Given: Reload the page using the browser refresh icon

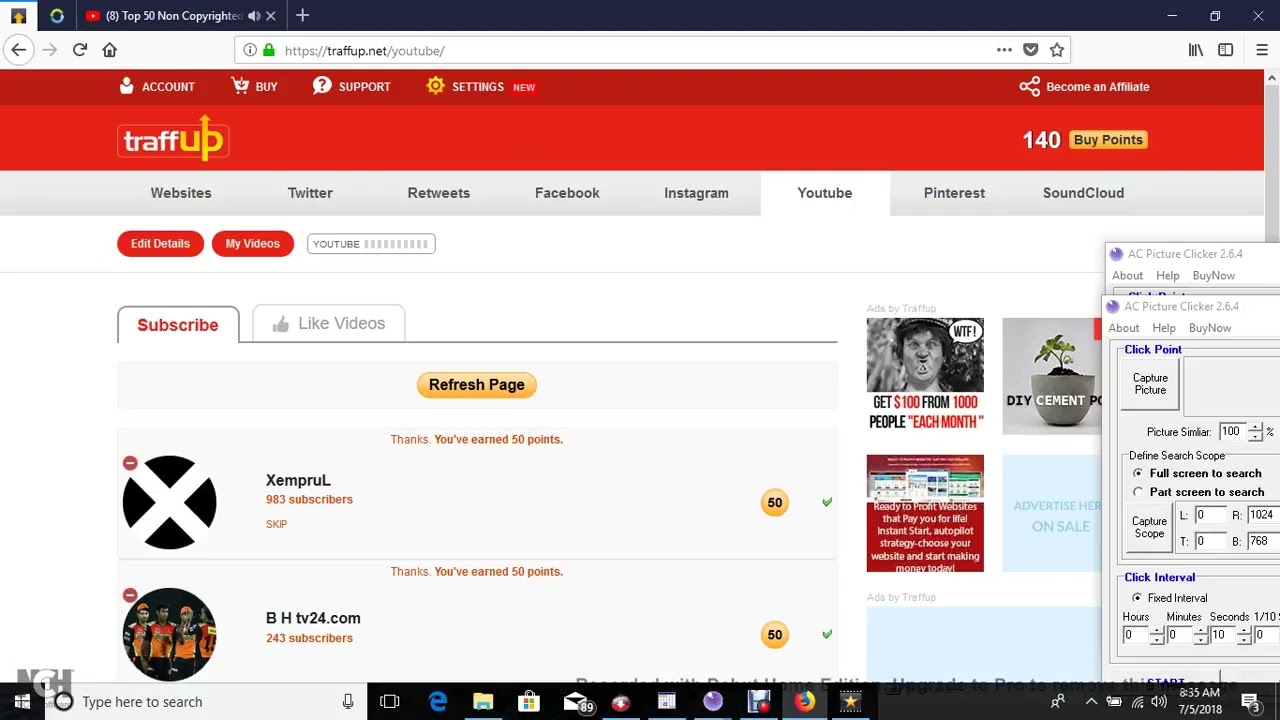Looking at the screenshot, I should (x=79, y=50).
